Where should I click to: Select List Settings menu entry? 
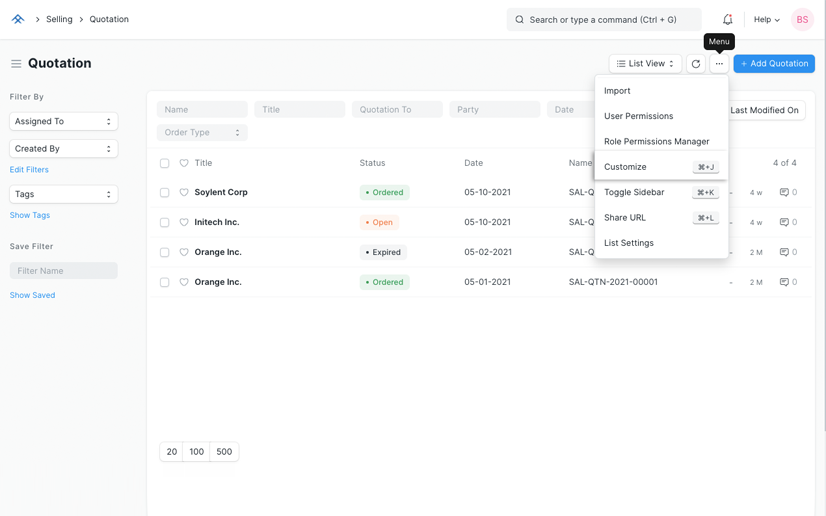pos(629,243)
